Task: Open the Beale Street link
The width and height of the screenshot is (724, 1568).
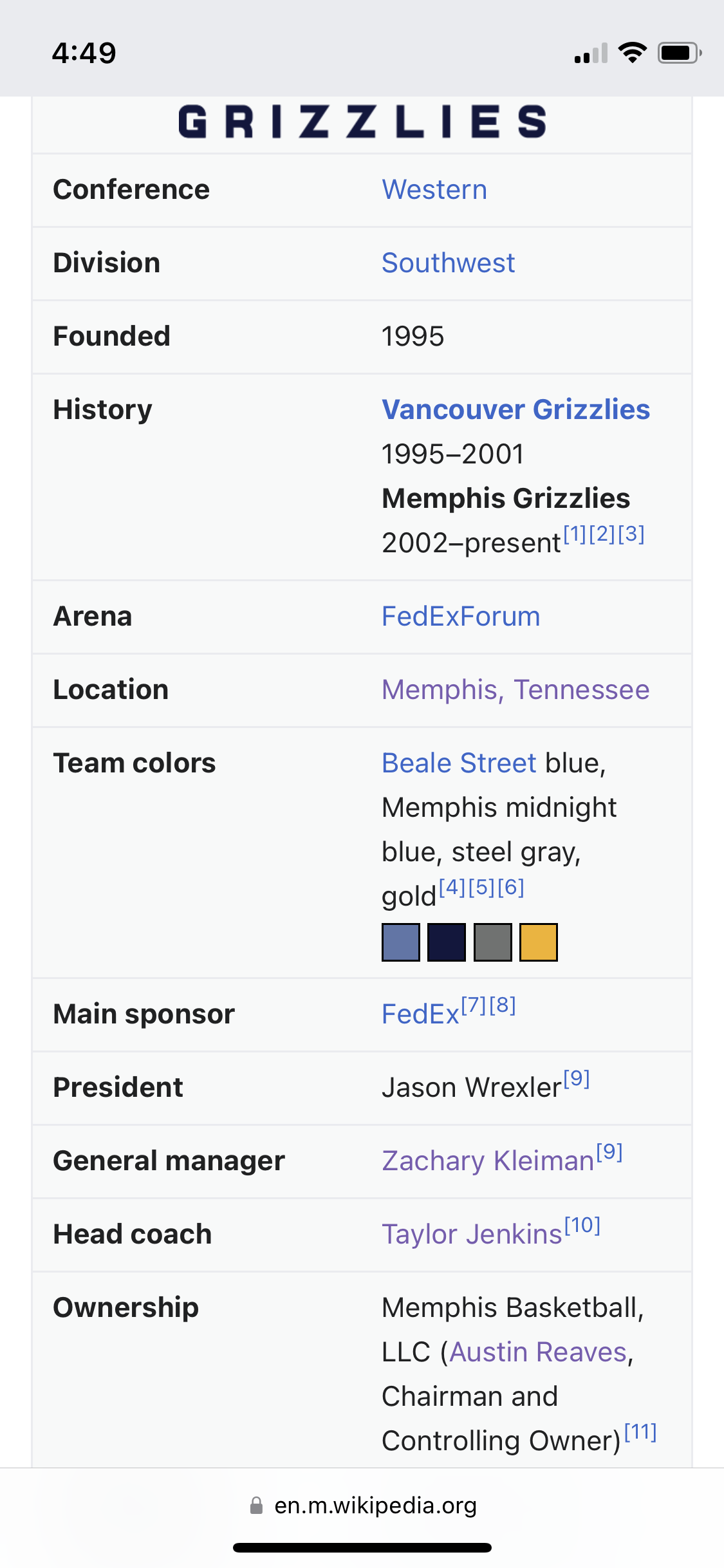Action: 459,763
